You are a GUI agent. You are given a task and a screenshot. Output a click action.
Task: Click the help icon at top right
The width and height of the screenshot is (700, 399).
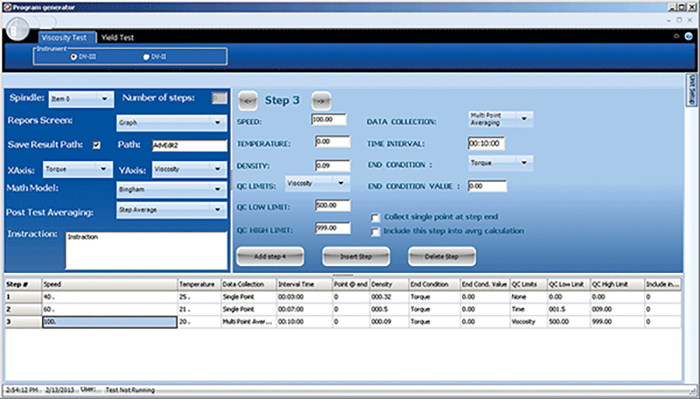pyautogui.click(x=689, y=37)
